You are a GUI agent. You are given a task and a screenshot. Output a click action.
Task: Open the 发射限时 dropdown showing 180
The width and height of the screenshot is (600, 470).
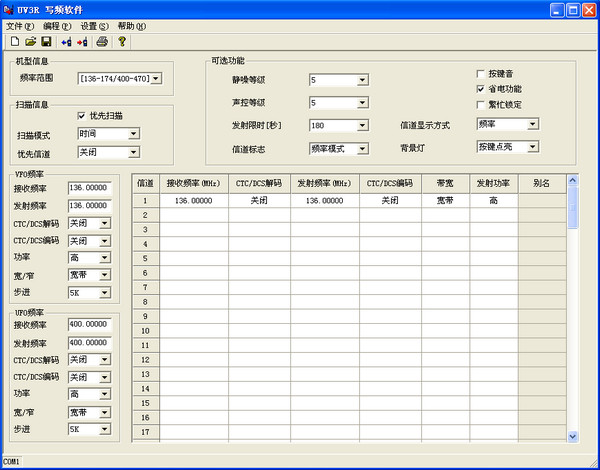click(362, 125)
